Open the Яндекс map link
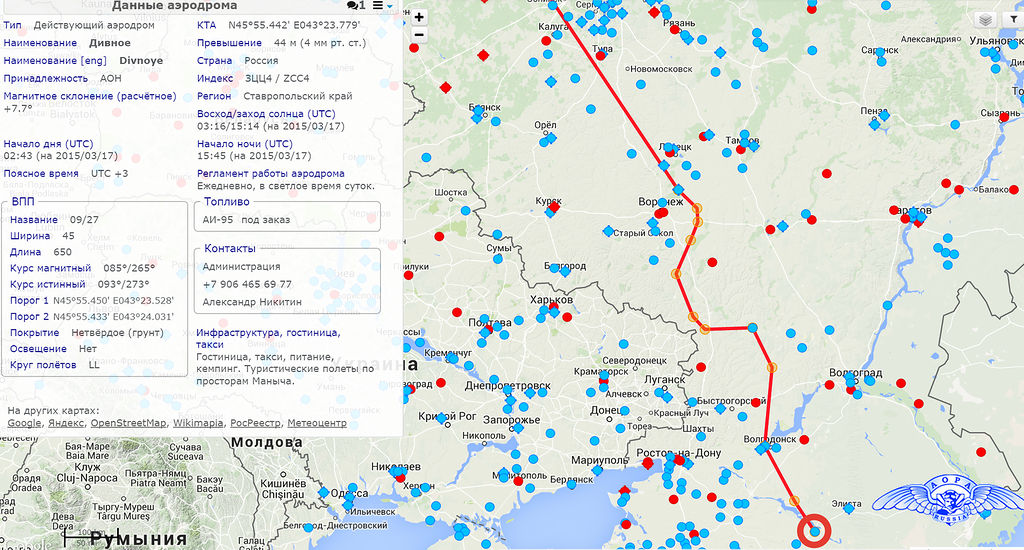 tap(66, 423)
